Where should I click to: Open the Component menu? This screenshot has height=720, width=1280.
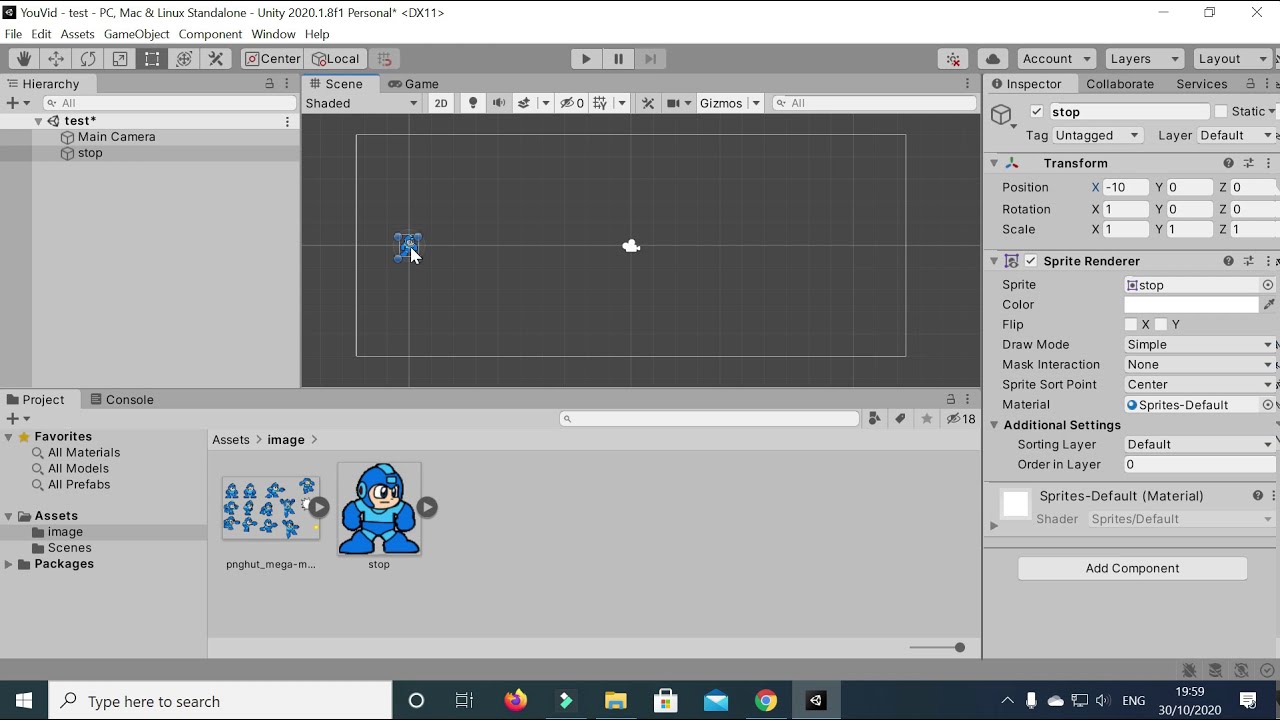coord(210,34)
